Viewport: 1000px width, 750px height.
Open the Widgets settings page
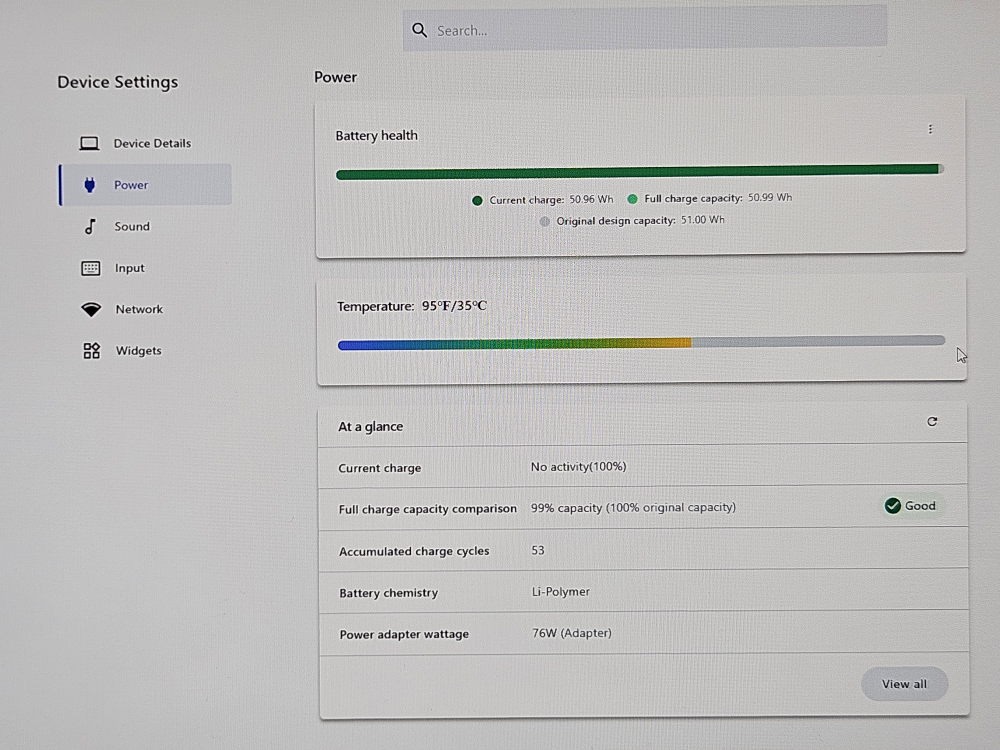138,351
